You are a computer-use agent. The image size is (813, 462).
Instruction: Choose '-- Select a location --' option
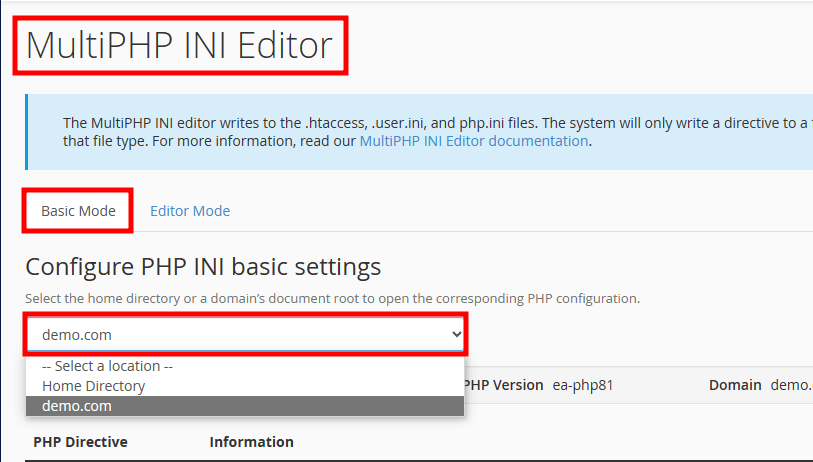245,366
